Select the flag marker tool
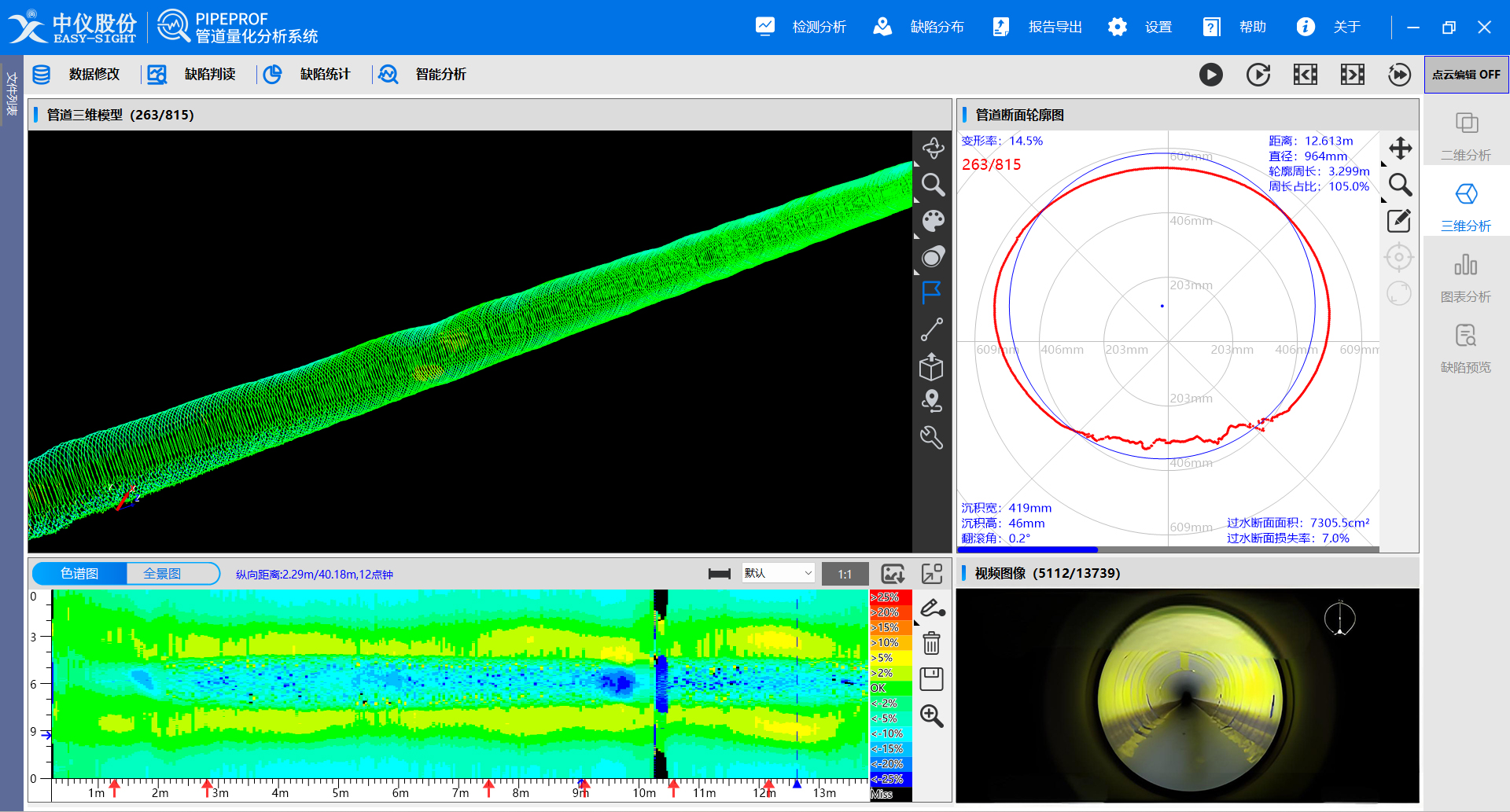Viewport: 1510px width, 812px height. pos(932,292)
